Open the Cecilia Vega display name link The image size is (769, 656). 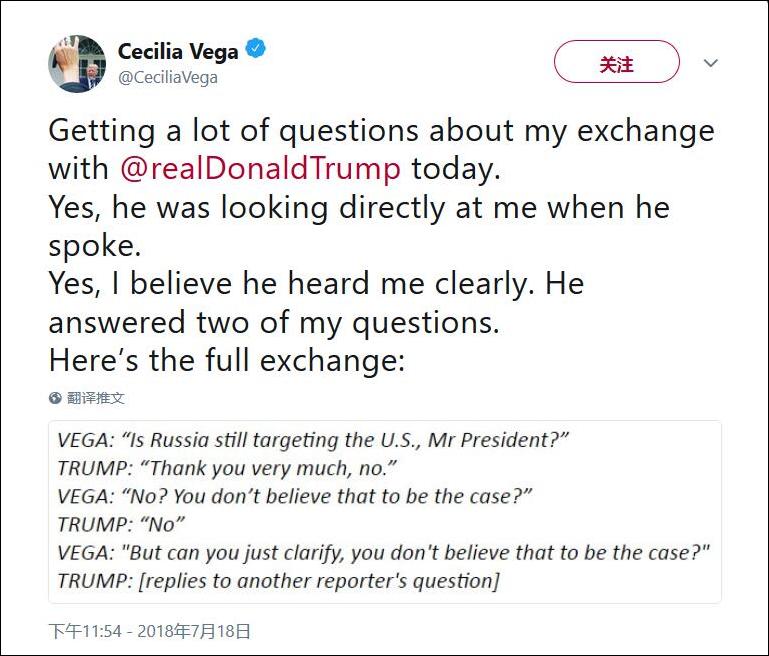[x=179, y=50]
